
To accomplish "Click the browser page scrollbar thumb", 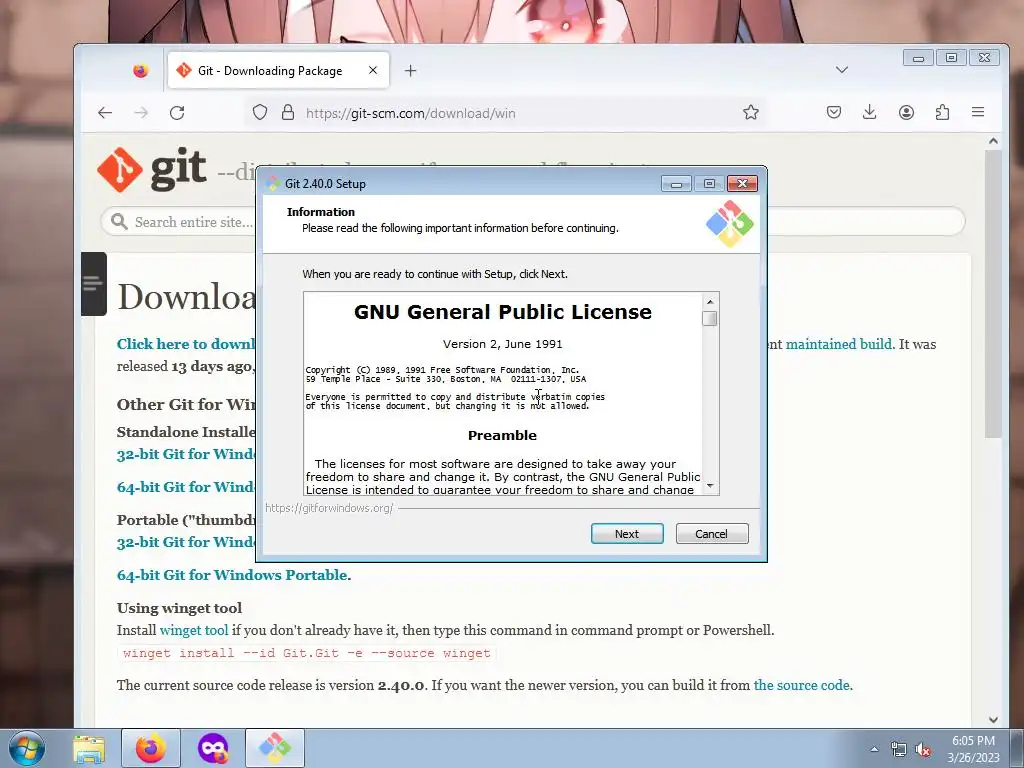I will coord(993,294).
